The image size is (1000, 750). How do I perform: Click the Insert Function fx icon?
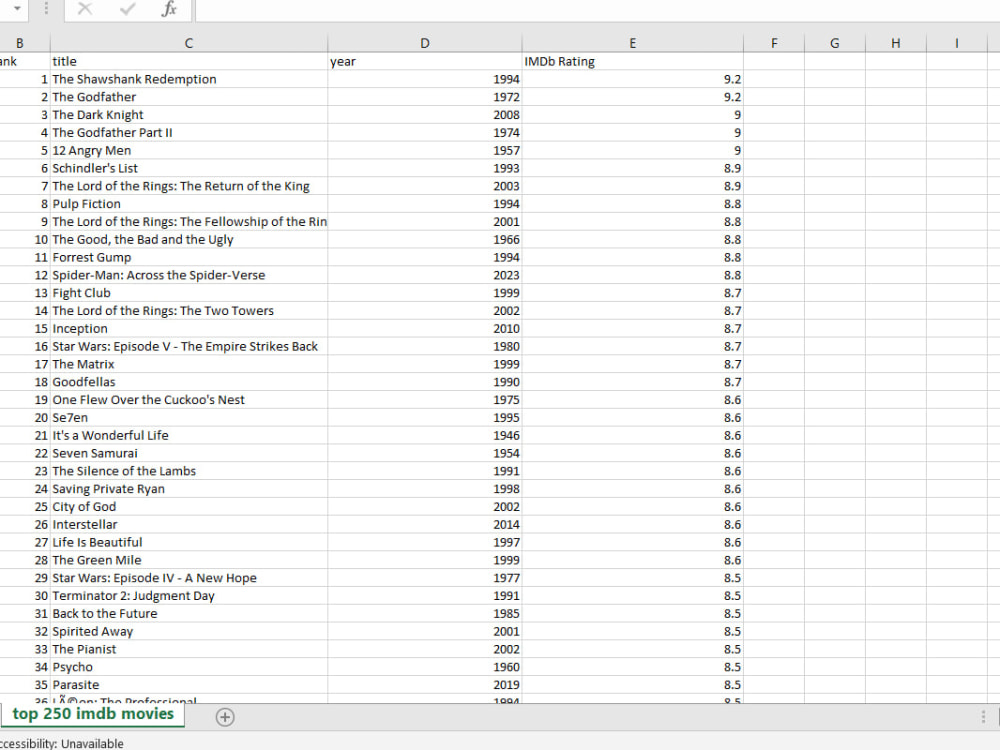169,10
